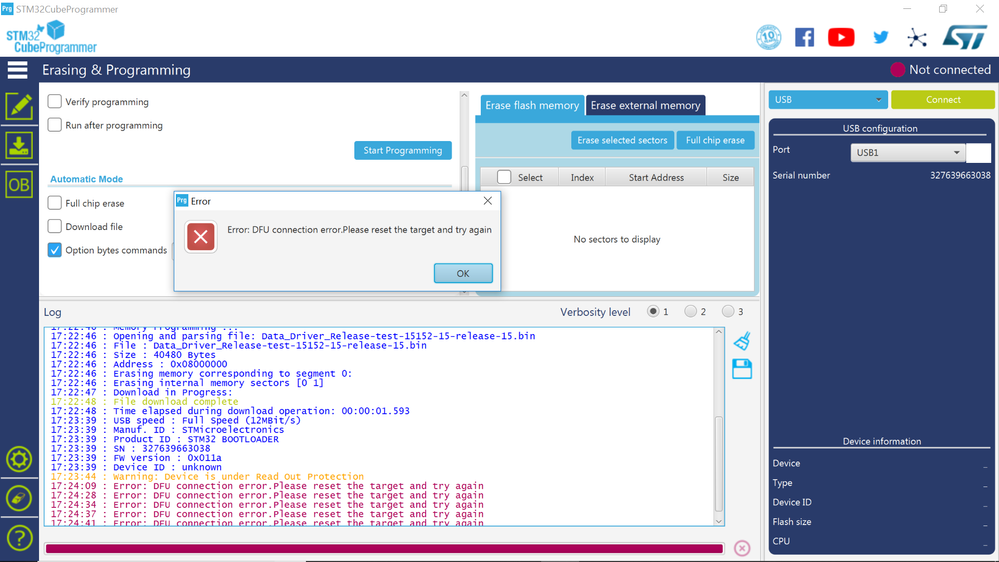Open the Port USB1 dropdown
Viewport: 999px width, 562px height.
click(907, 153)
